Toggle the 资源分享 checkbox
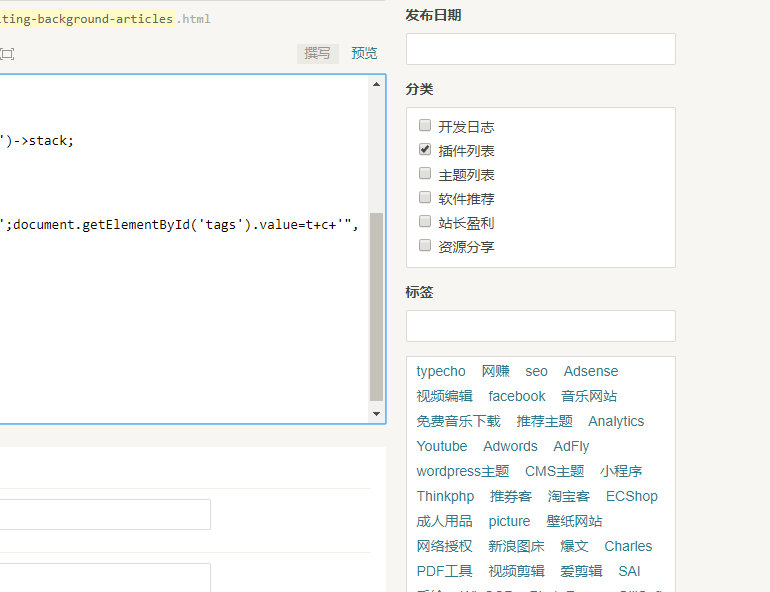Image resolution: width=770 pixels, height=592 pixels. pyautogui.click(x=425, y=245)
